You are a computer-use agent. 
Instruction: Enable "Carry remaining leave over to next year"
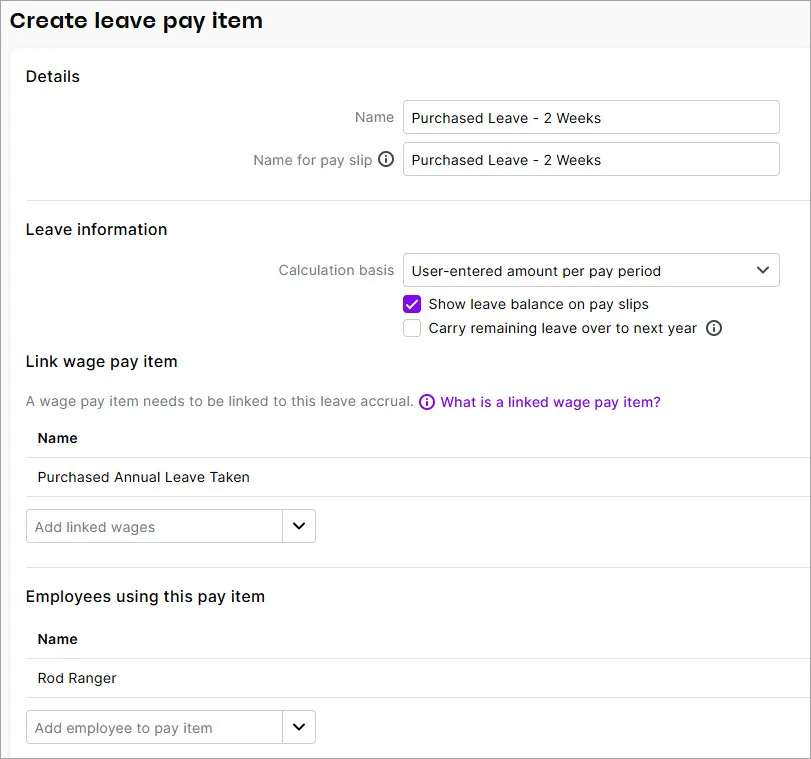coord(412,328)
